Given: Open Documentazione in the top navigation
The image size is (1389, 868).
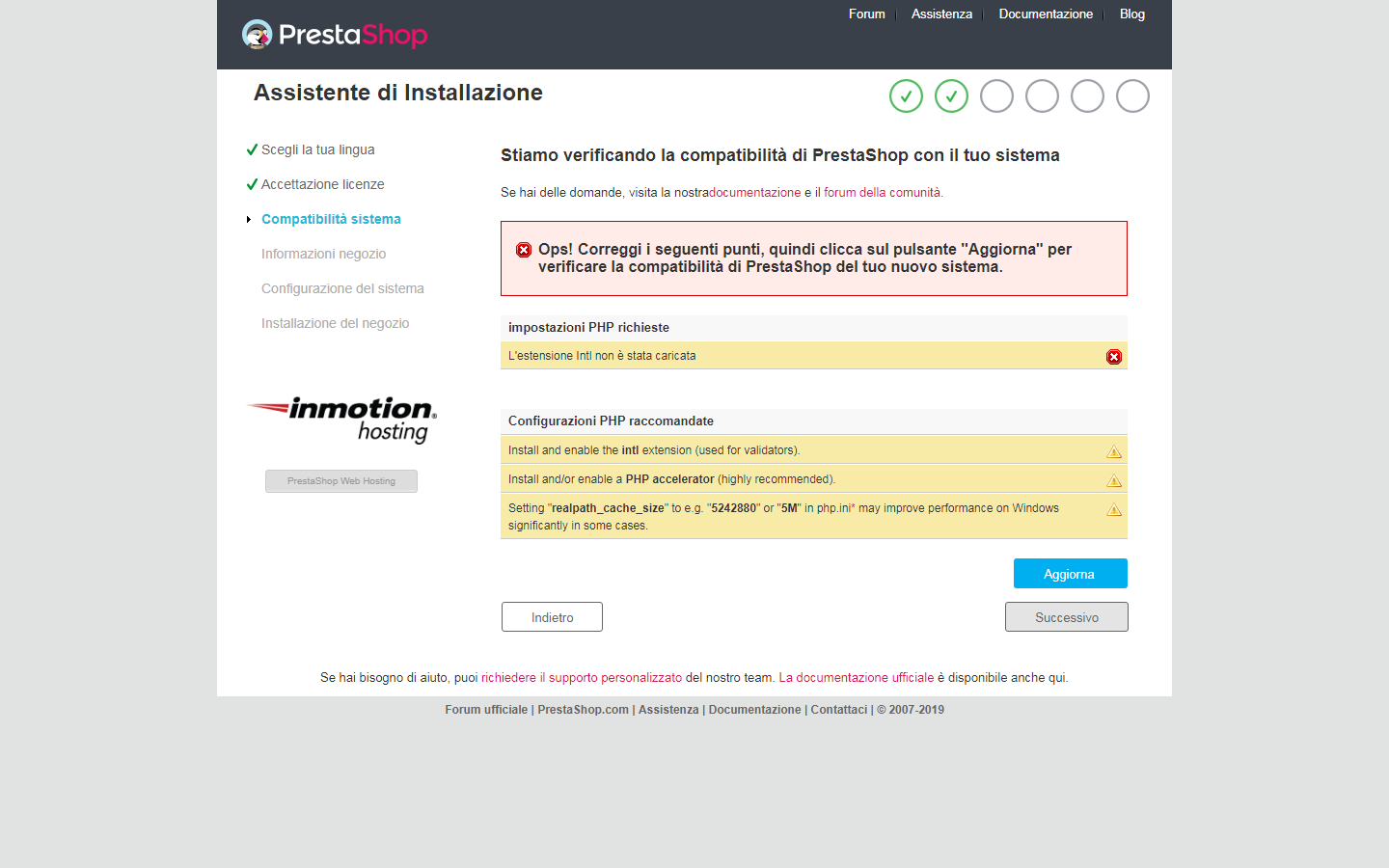Looking at the screenshot, I should tap(1046, 14).
